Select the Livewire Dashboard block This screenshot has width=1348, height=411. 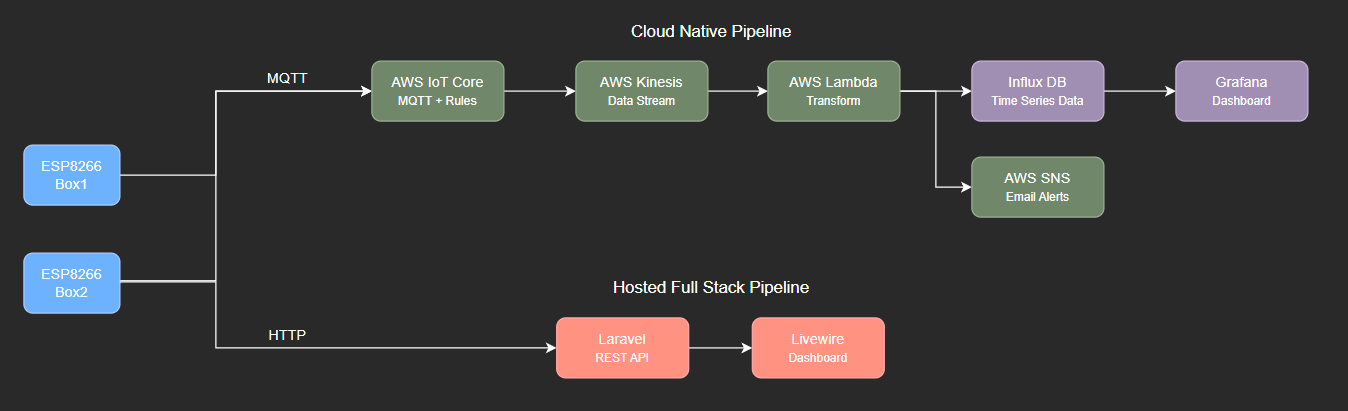818,348
